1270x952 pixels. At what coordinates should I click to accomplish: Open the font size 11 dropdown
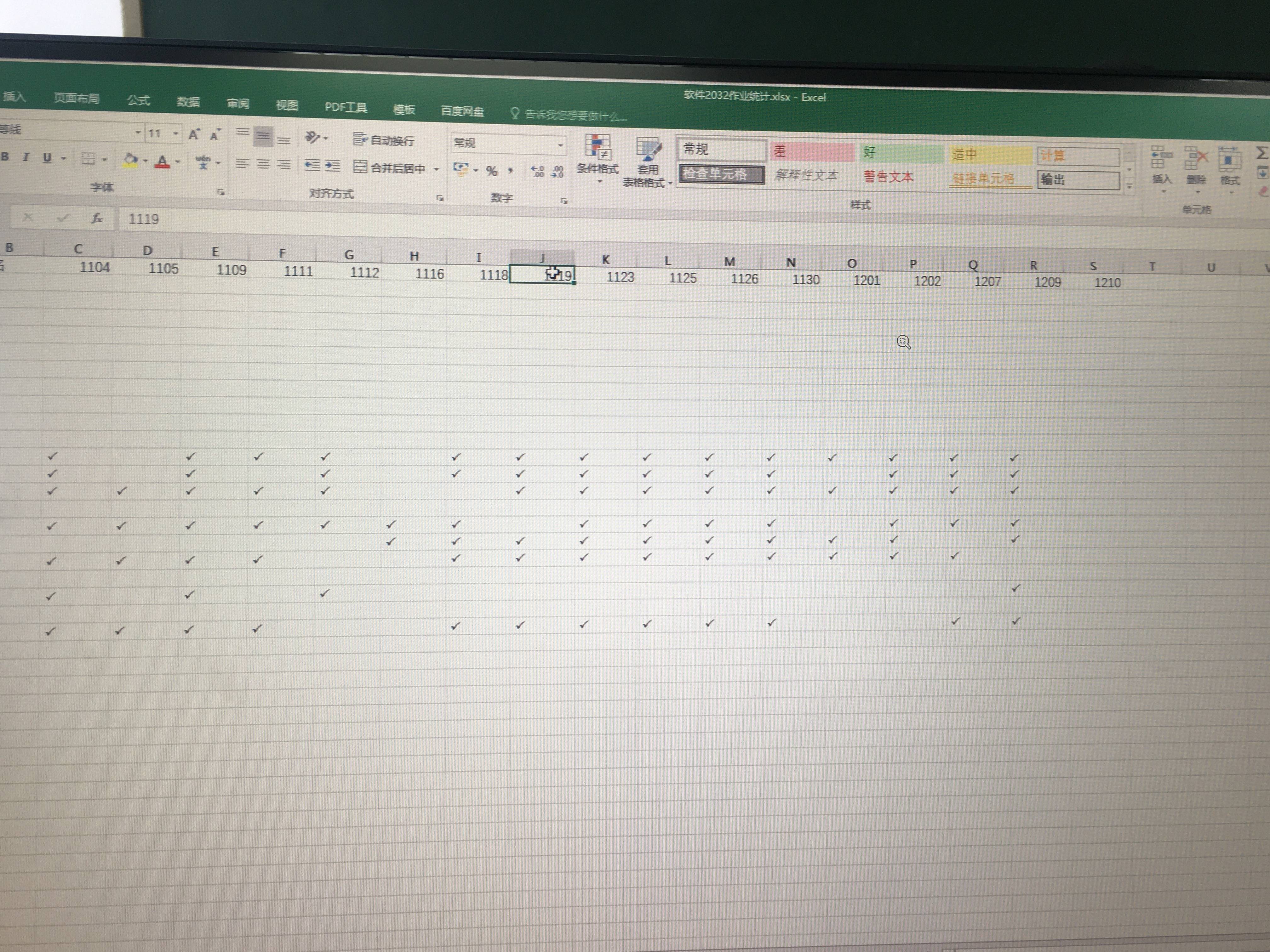click(175, 134)
